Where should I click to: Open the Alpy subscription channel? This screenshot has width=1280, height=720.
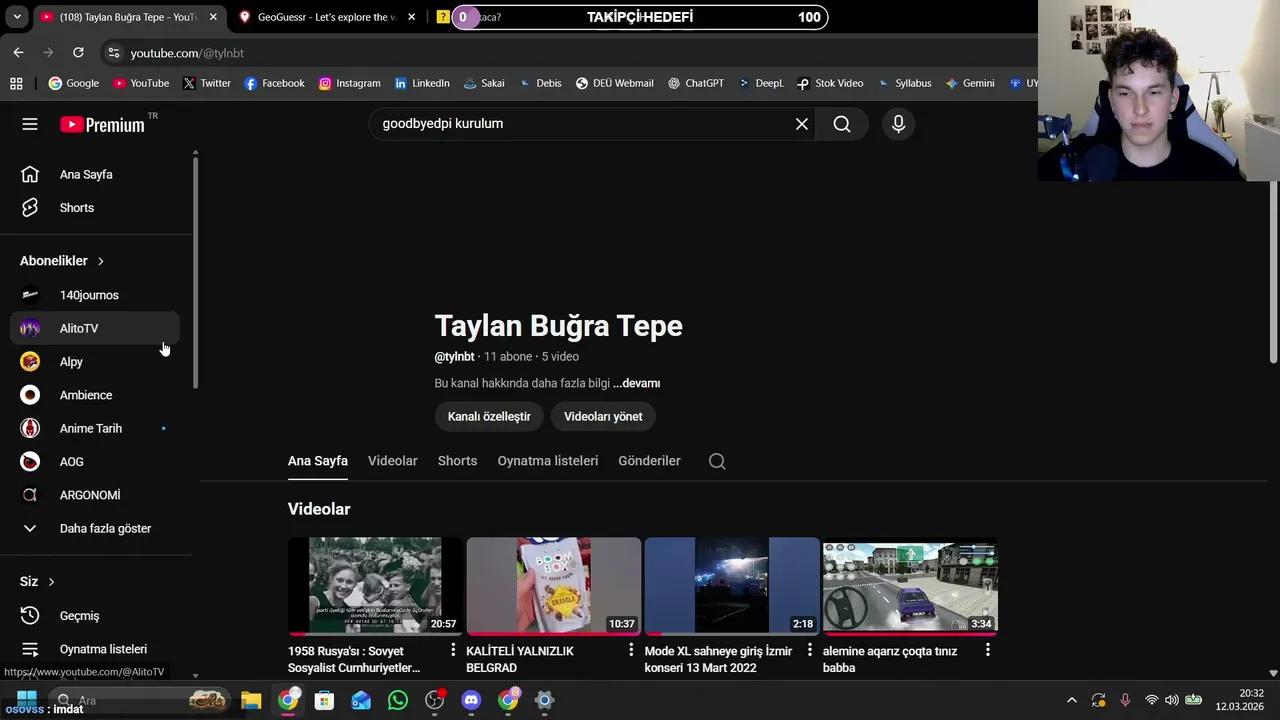96,361
